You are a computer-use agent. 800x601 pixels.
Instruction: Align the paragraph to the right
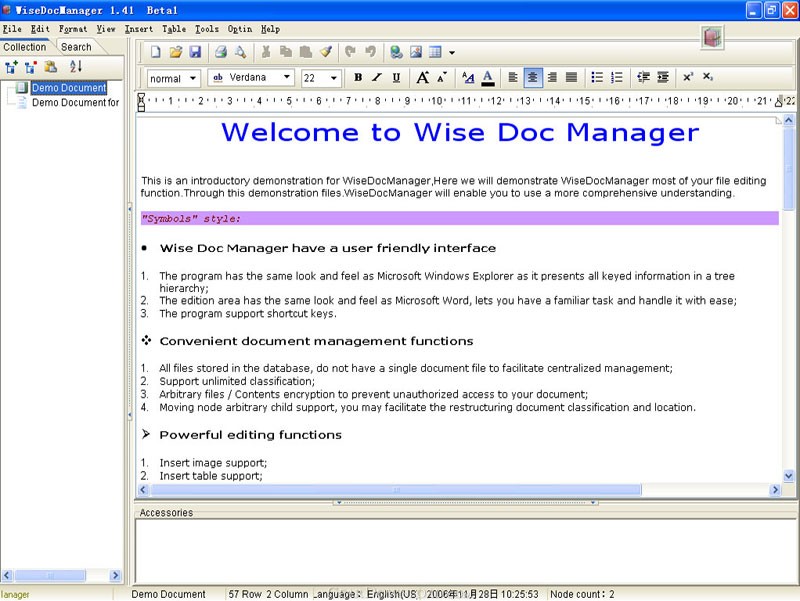pyautogui.click(x=552, y=77)
